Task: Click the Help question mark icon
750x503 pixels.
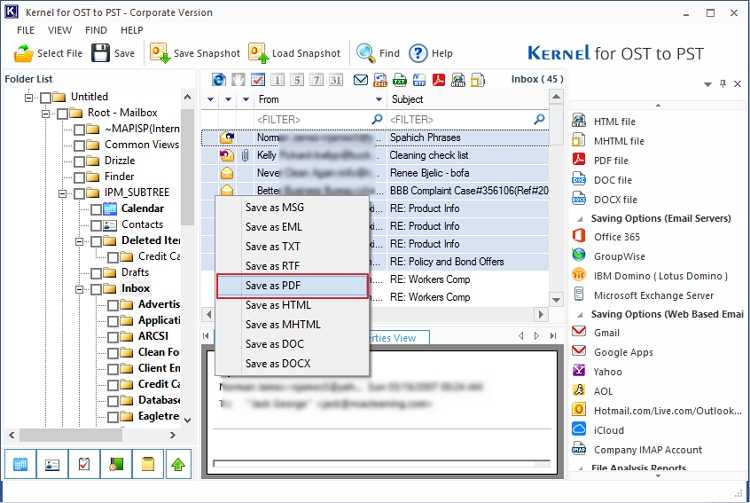Action: [418, 53]
